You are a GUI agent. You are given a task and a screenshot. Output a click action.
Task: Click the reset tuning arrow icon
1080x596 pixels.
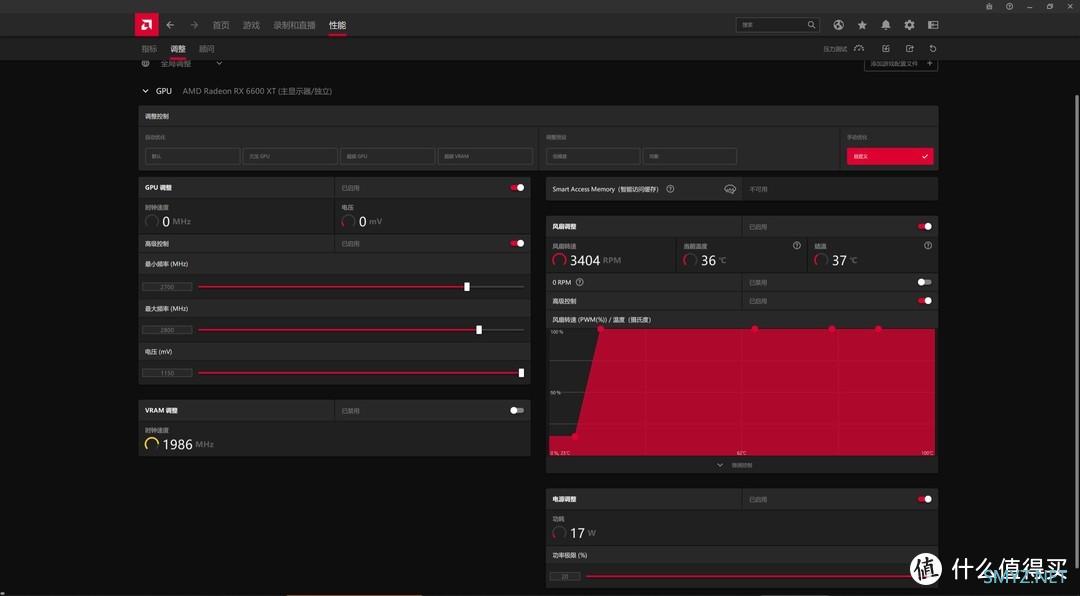933,48
